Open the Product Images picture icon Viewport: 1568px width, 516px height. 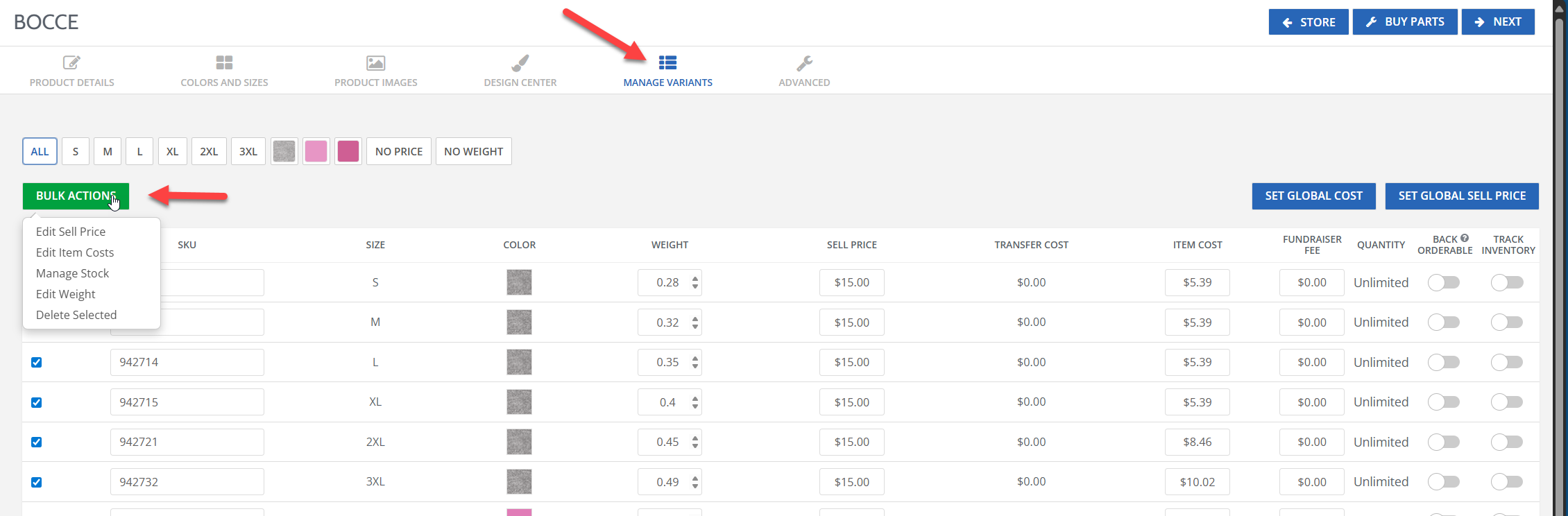375,63
